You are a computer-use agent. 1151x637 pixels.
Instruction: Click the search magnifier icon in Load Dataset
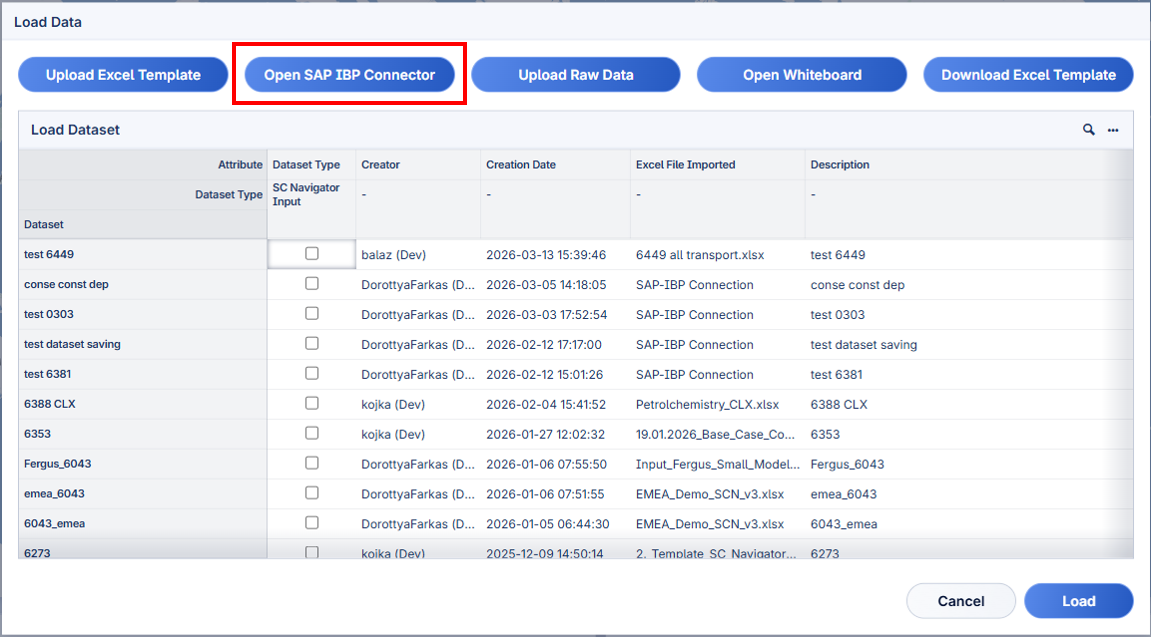tap(1089, 130)
